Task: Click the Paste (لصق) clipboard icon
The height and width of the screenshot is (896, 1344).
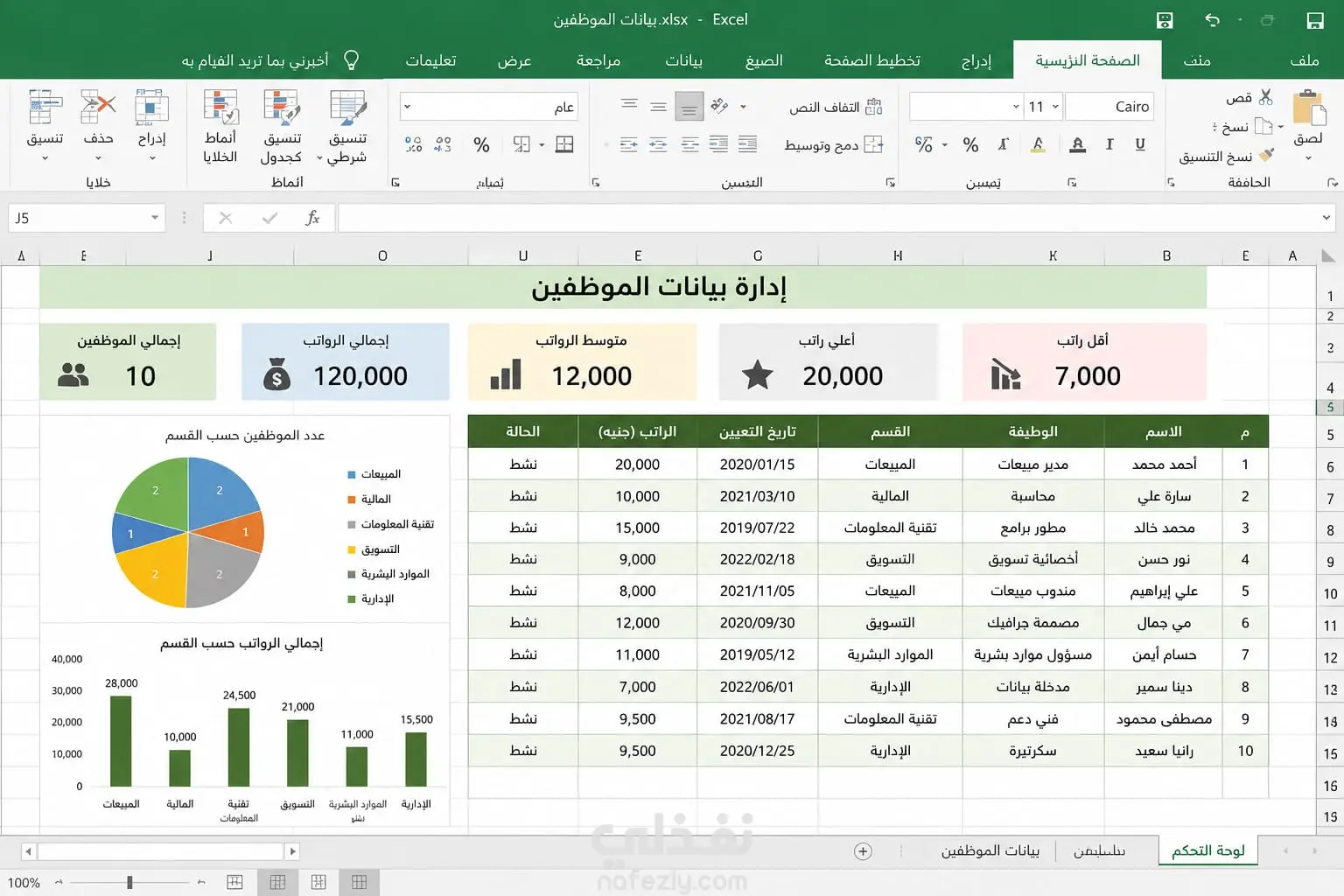Action: click(x=1308, y=108)
